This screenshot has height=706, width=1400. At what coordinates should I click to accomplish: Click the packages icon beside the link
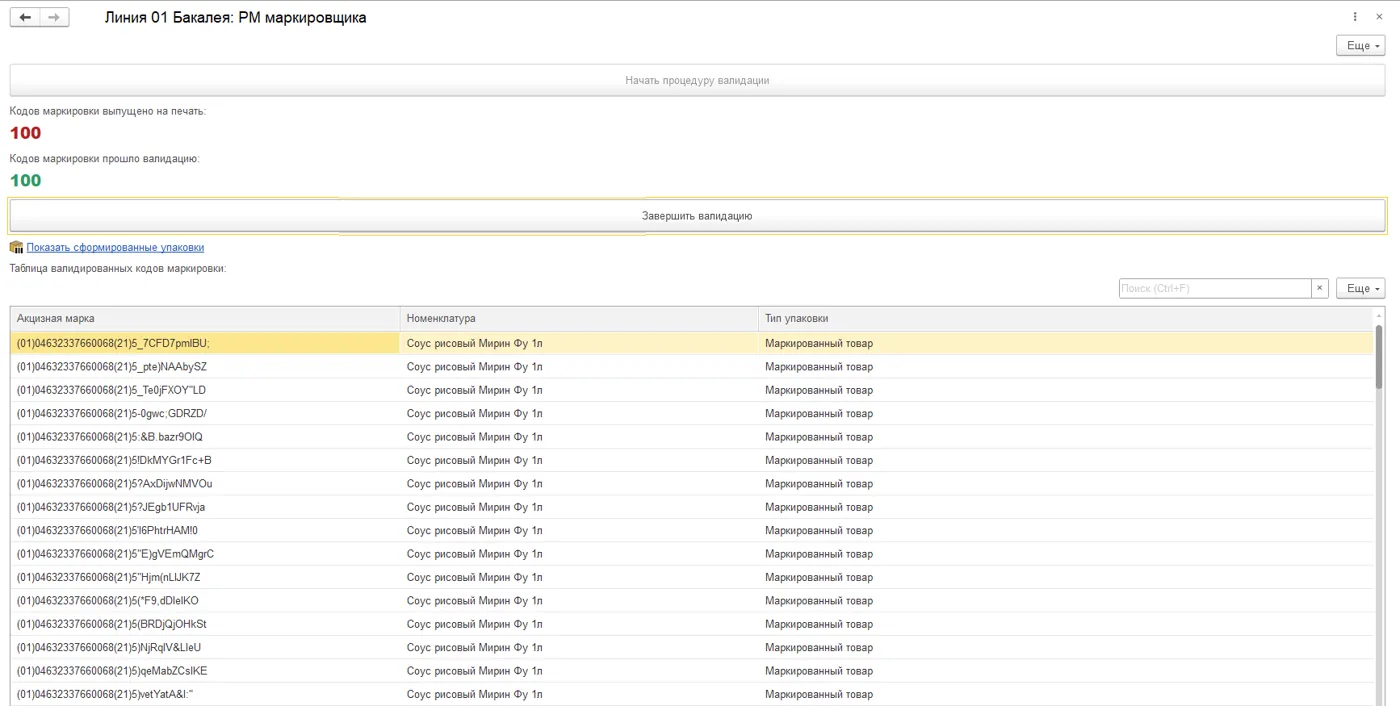tap(16, 247)
